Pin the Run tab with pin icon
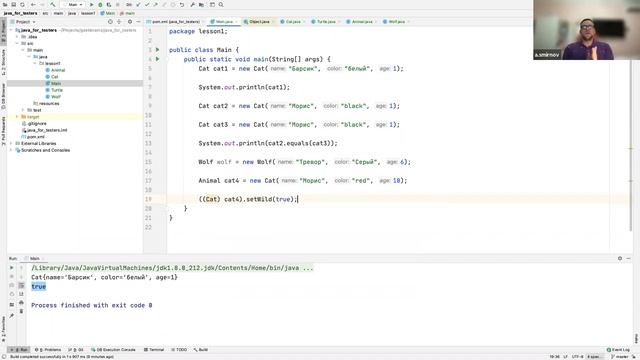 (x=11, y=316)
